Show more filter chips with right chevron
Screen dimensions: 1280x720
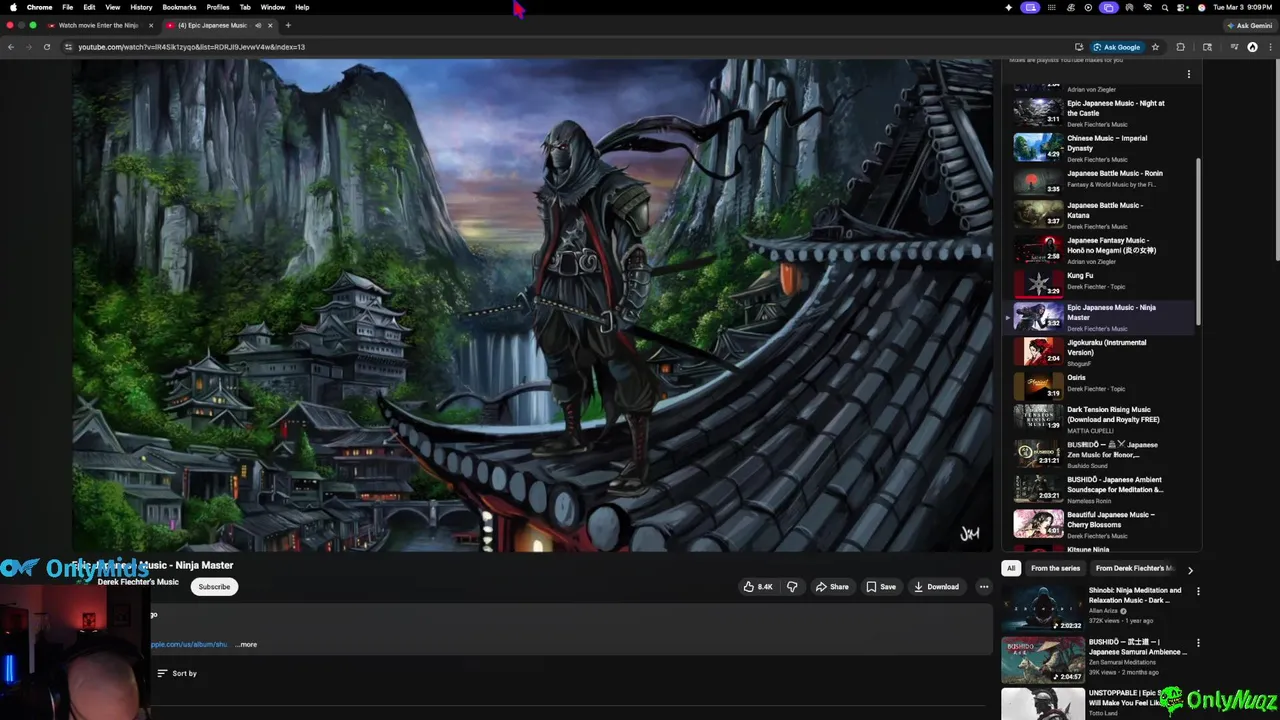1190,570
